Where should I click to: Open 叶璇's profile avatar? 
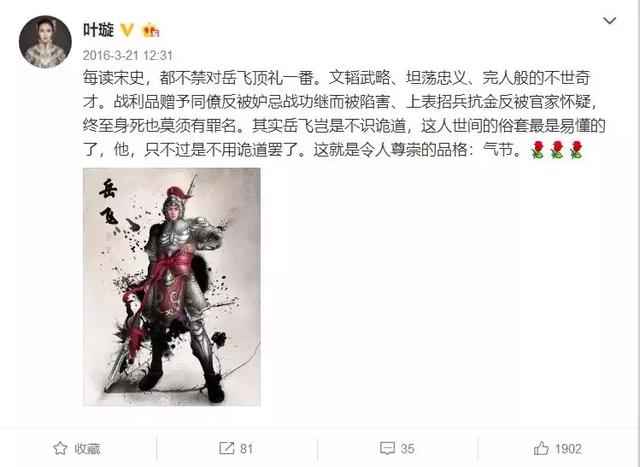click(x=45, y=42)
